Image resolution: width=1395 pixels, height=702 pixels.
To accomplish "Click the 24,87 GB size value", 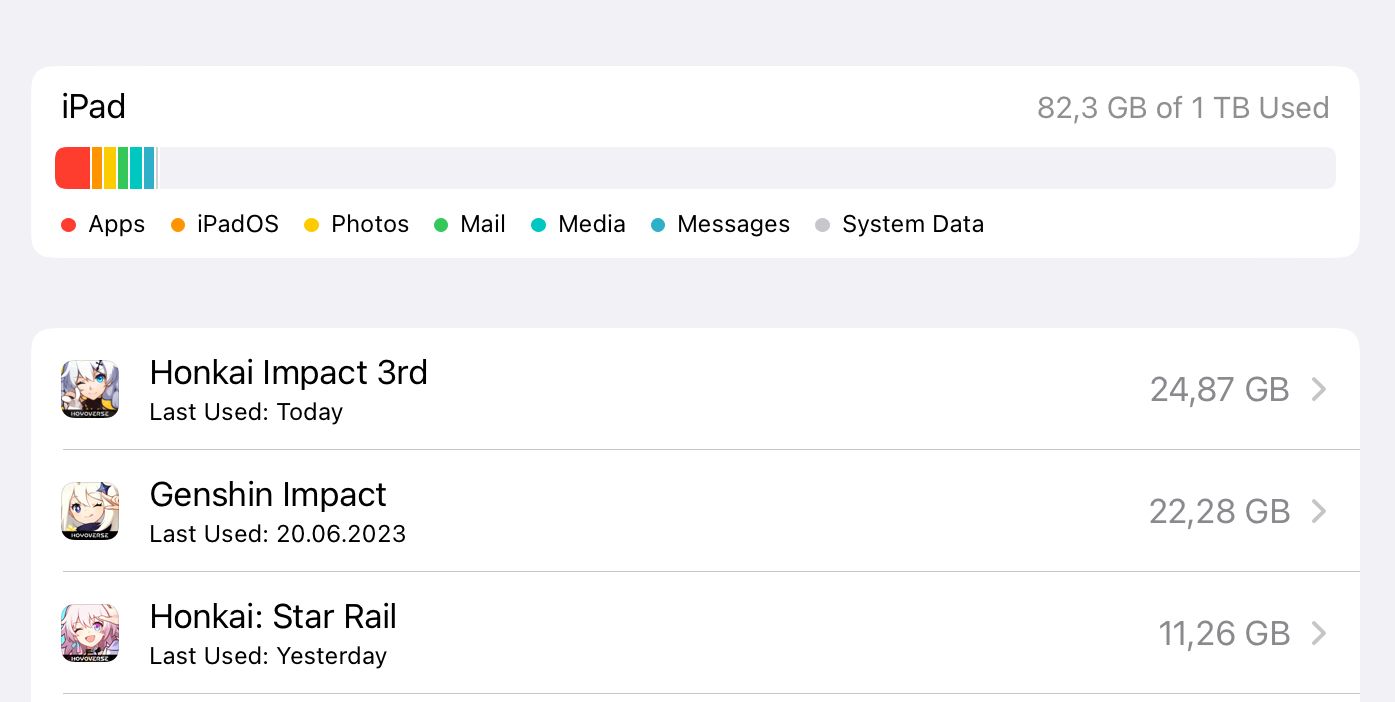I will pyautogui.click(x=1219, y=389).
